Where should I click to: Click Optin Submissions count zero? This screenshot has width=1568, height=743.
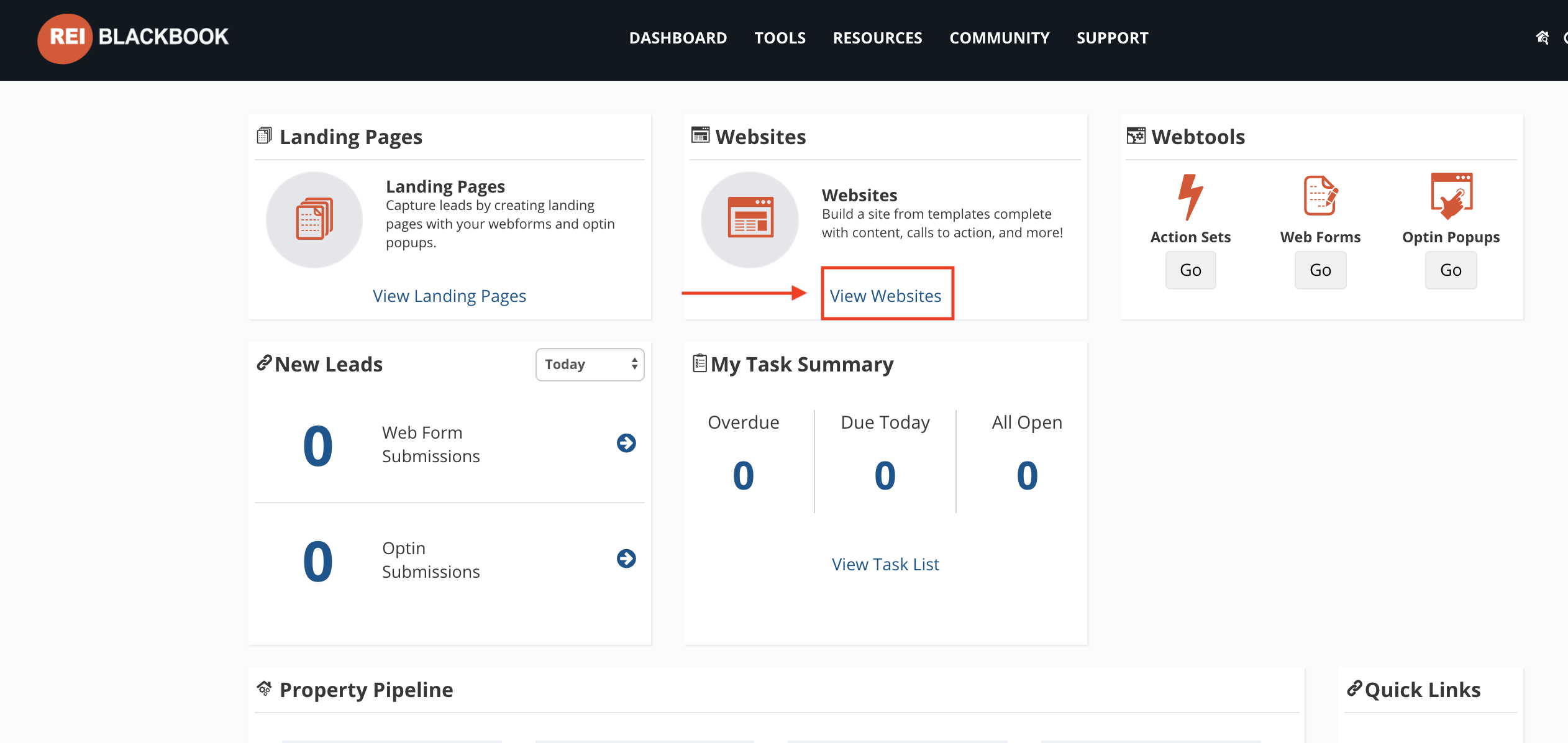[317, 562]
